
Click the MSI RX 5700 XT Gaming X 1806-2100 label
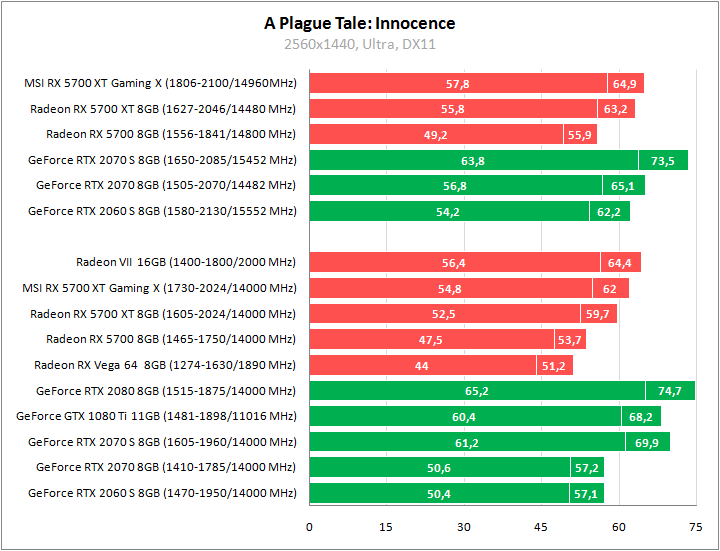(160, 83)
